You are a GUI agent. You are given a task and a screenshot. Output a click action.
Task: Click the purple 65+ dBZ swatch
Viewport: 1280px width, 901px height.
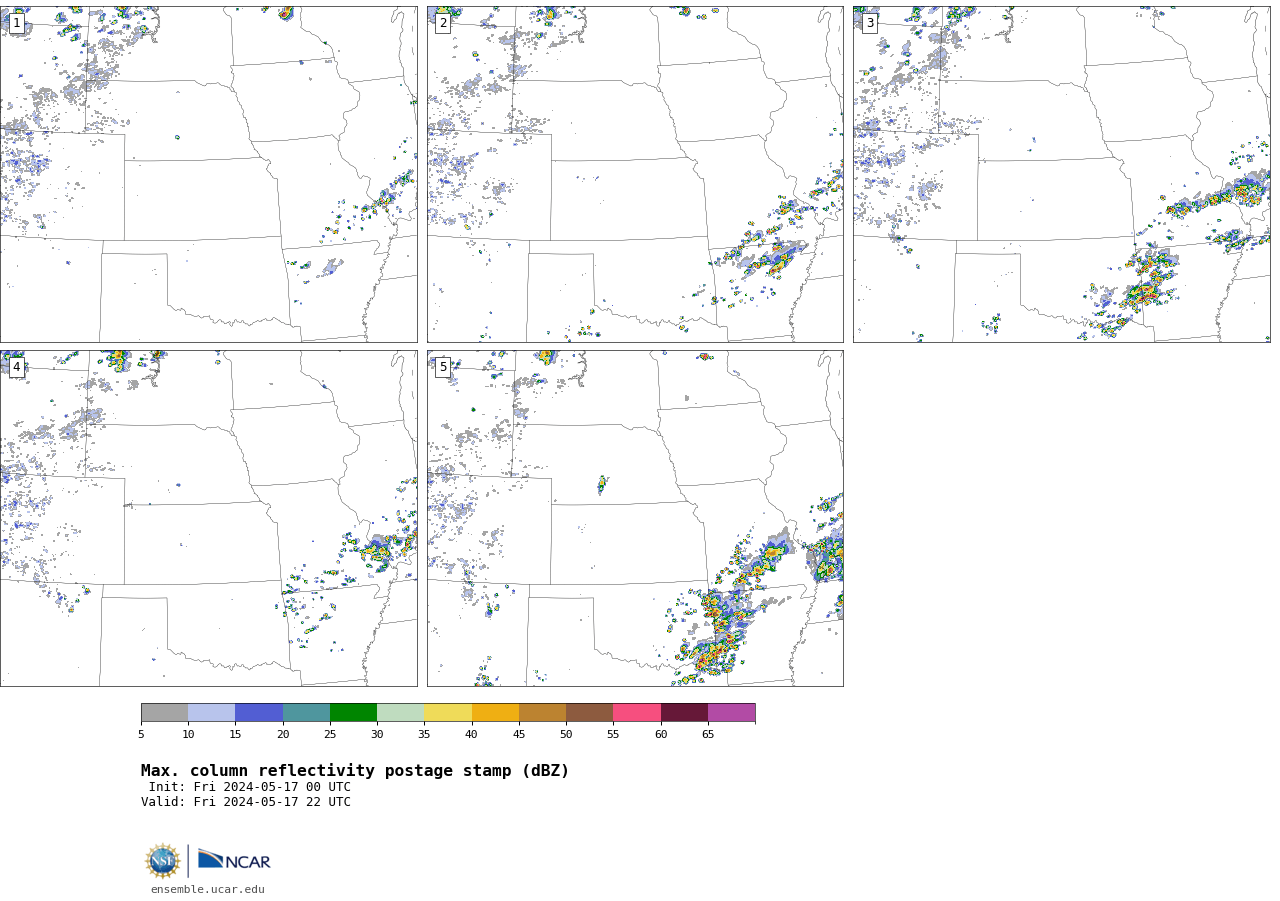[x=732, y=713]
